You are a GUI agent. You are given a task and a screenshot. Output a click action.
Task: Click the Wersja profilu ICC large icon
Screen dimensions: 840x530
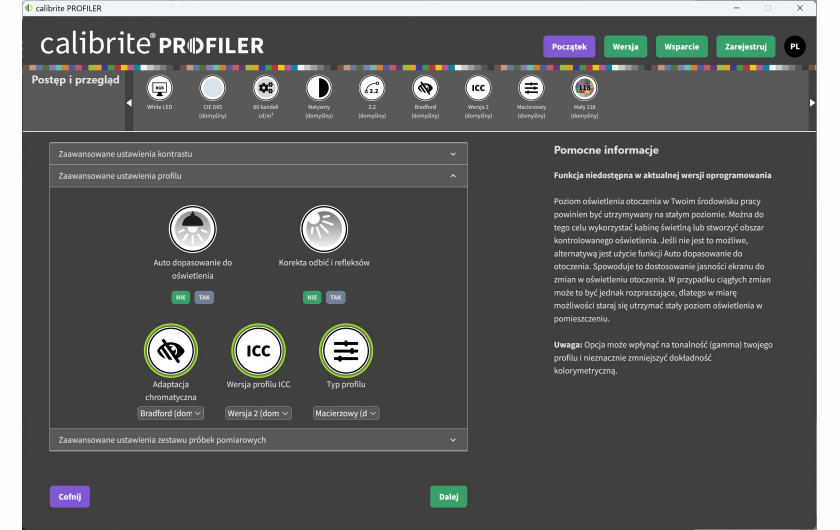258,350
